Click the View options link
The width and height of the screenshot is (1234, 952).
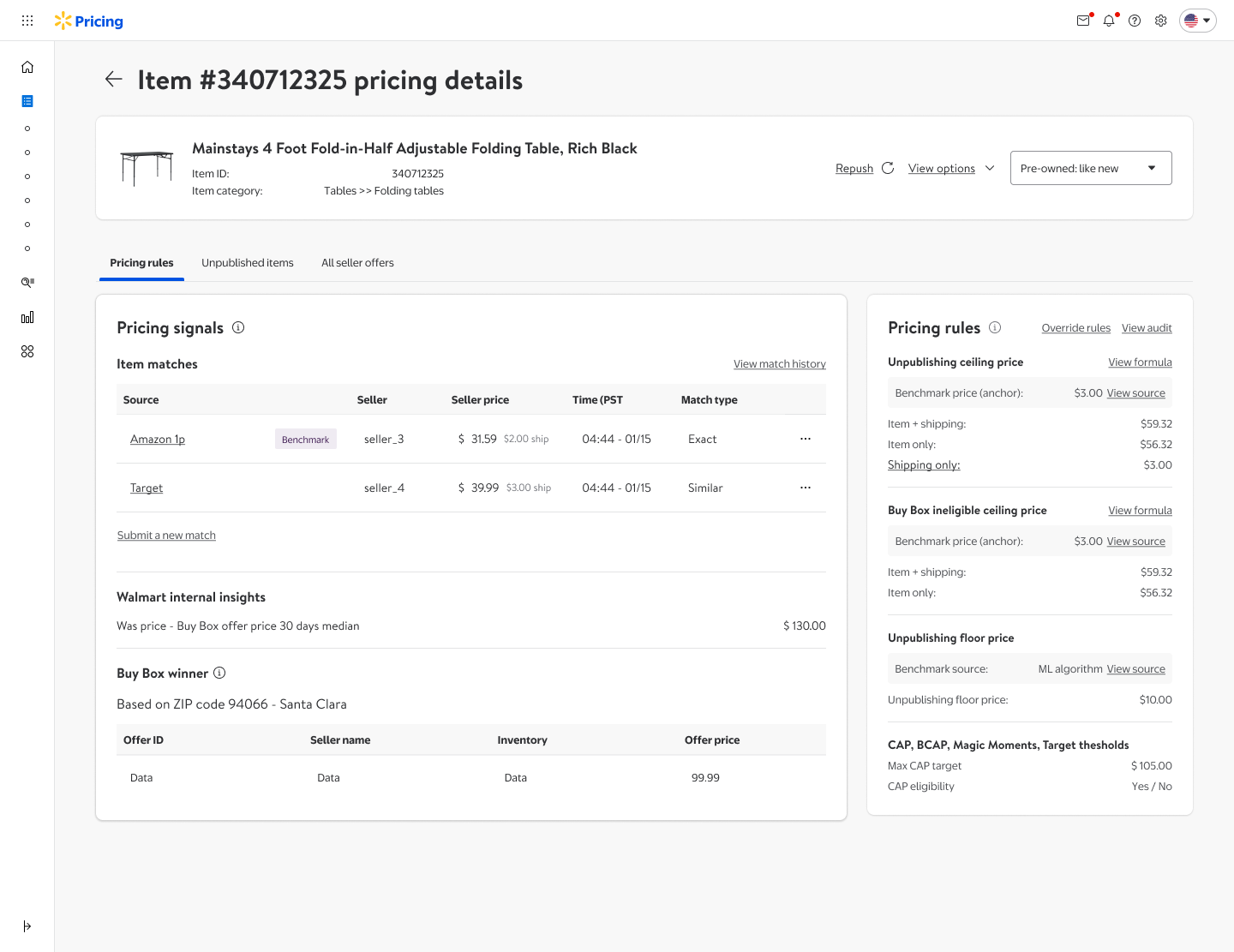click(x=942, y=169)
